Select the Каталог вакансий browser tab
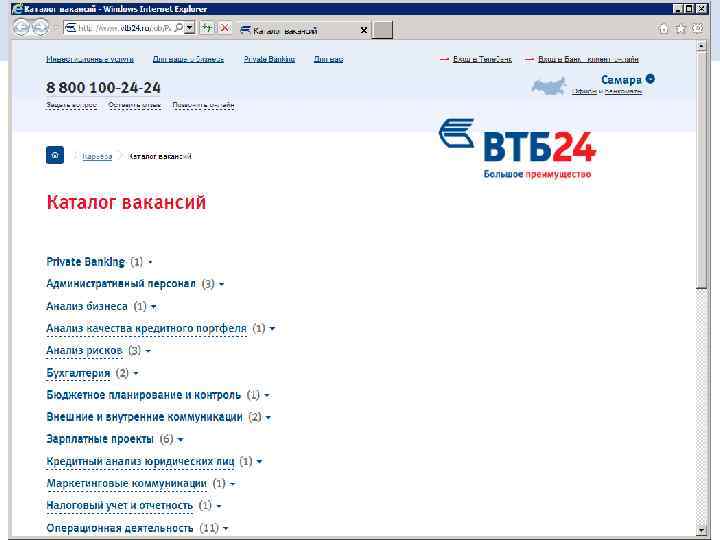 pos(304,30)
